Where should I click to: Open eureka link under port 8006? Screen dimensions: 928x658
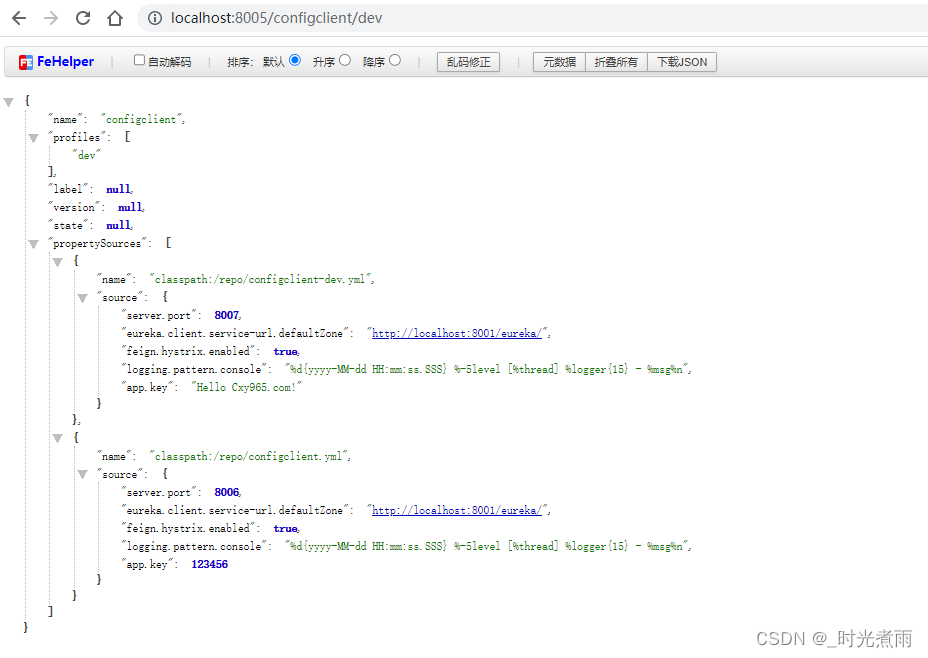pyautogui.click(x=456, y=510)
